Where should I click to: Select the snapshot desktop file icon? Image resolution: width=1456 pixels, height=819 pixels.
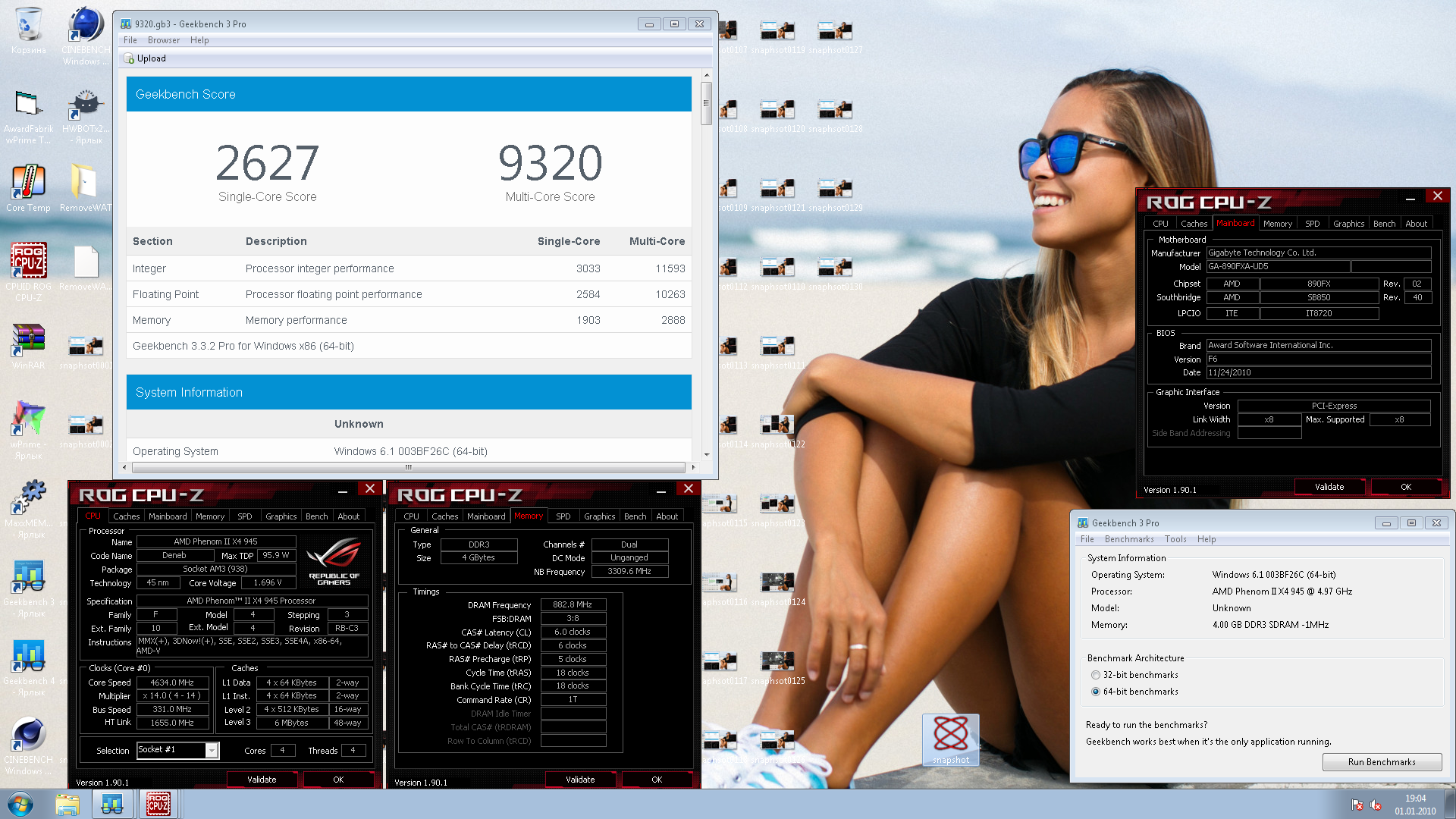950,739
